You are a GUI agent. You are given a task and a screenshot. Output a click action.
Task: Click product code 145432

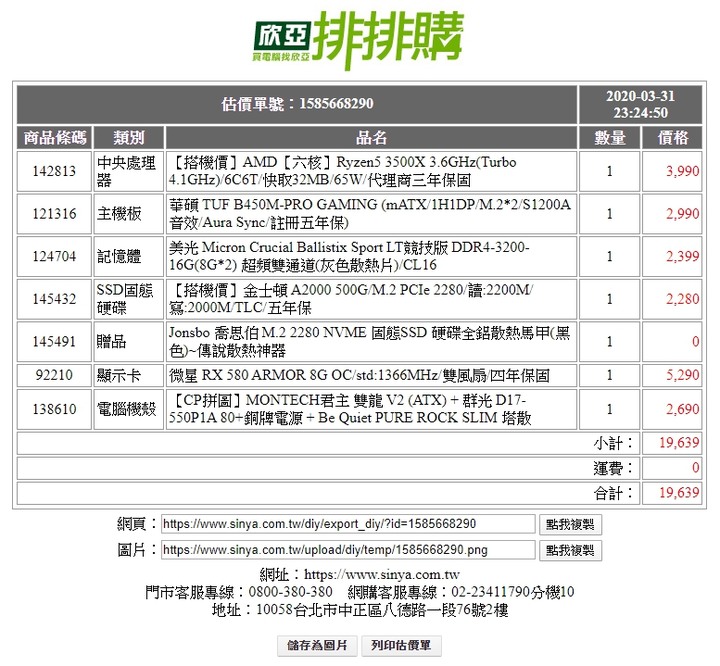pyautogui.click(x=54, y=299)
